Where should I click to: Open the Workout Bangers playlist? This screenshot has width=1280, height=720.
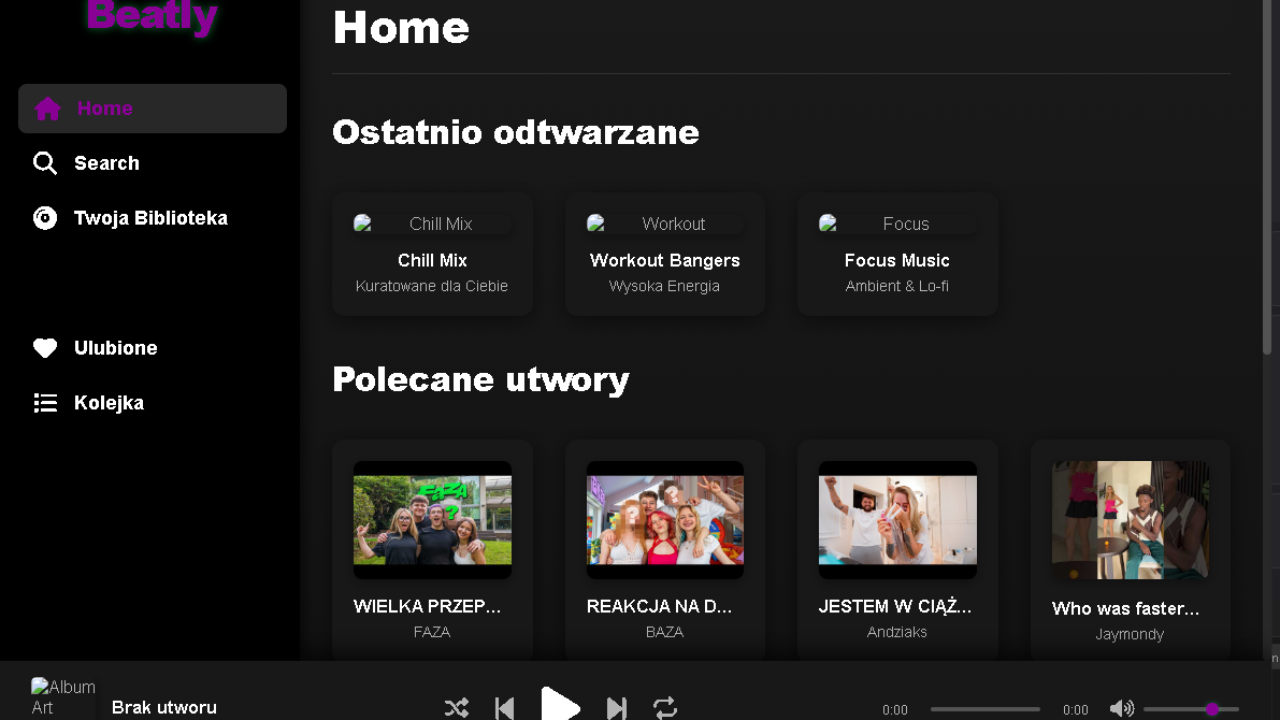point(664,253)
